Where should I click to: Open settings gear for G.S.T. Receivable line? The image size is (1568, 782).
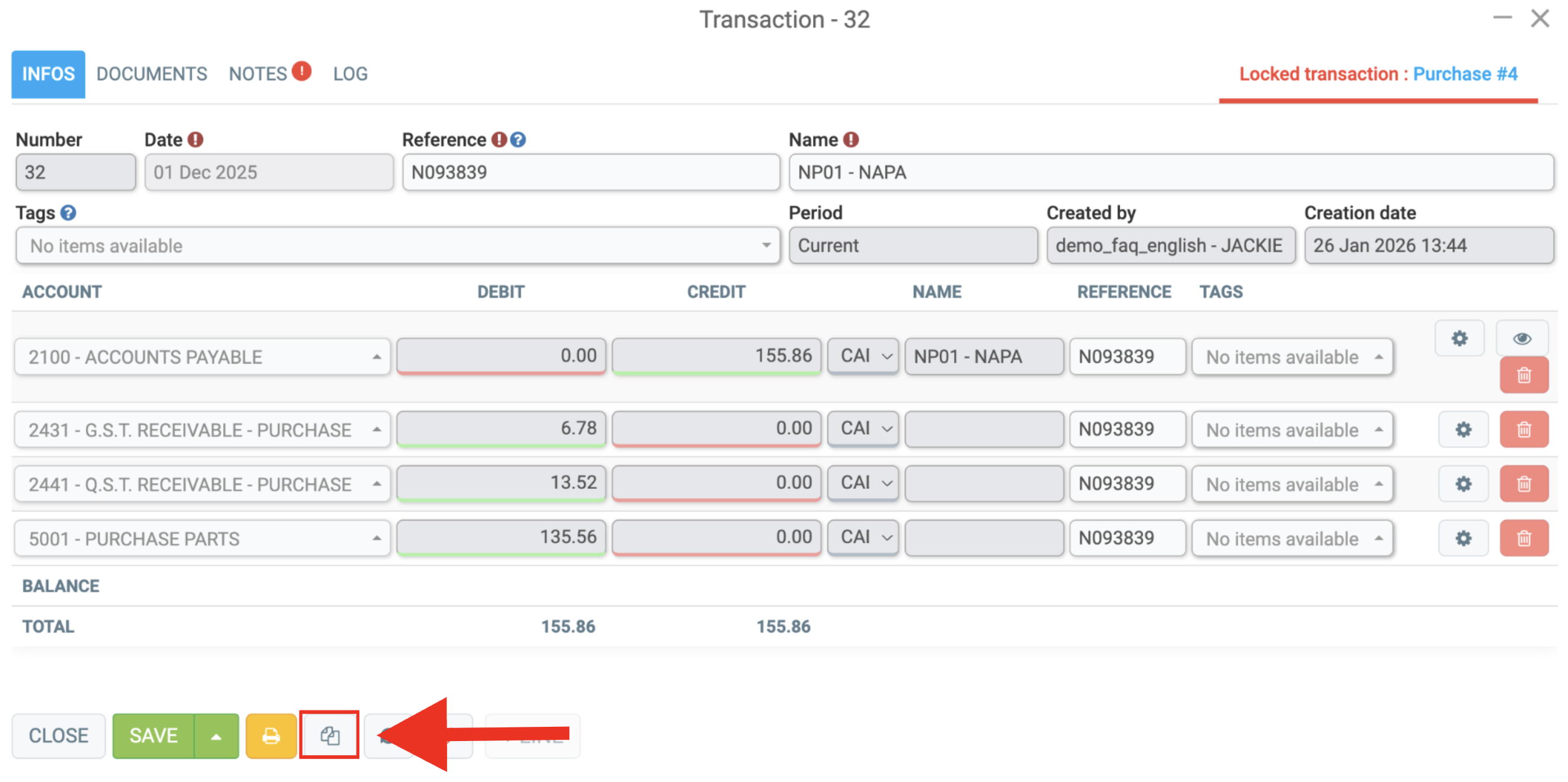coord(1463,430)
